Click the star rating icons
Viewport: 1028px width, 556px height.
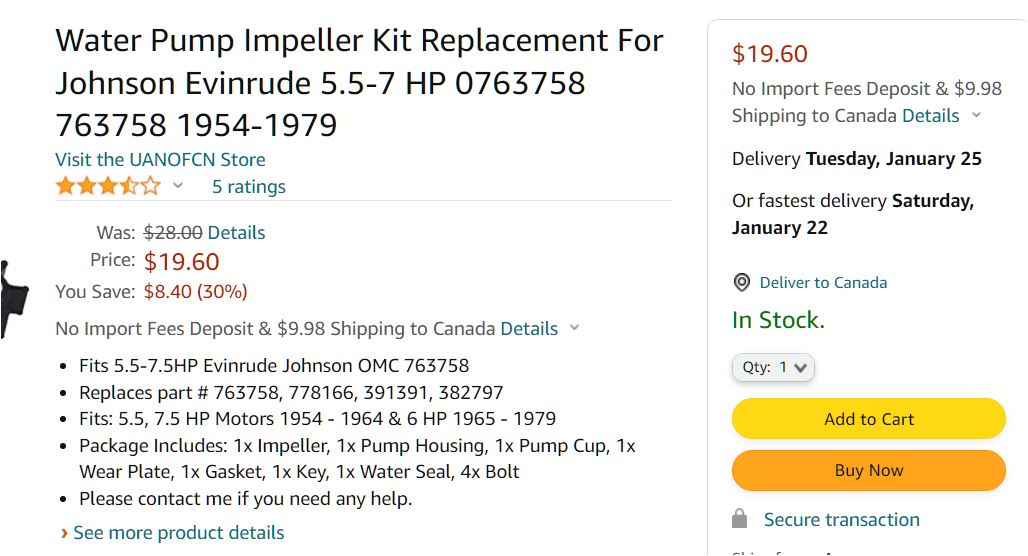(107, 186)
